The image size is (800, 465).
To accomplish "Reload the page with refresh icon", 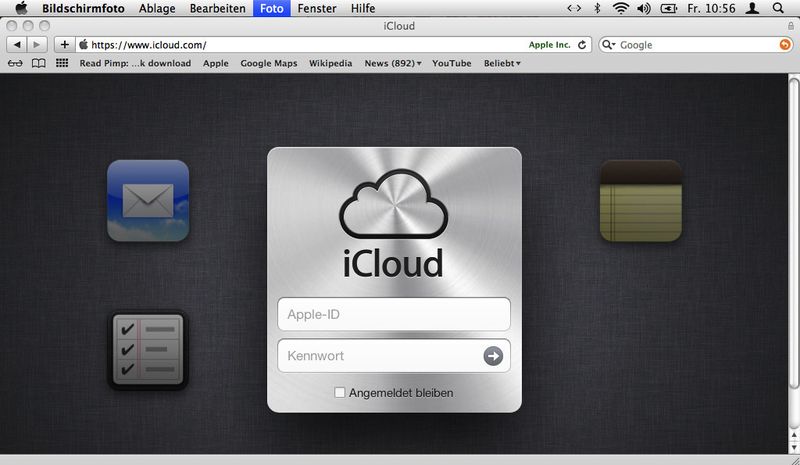I will (582, 45).
